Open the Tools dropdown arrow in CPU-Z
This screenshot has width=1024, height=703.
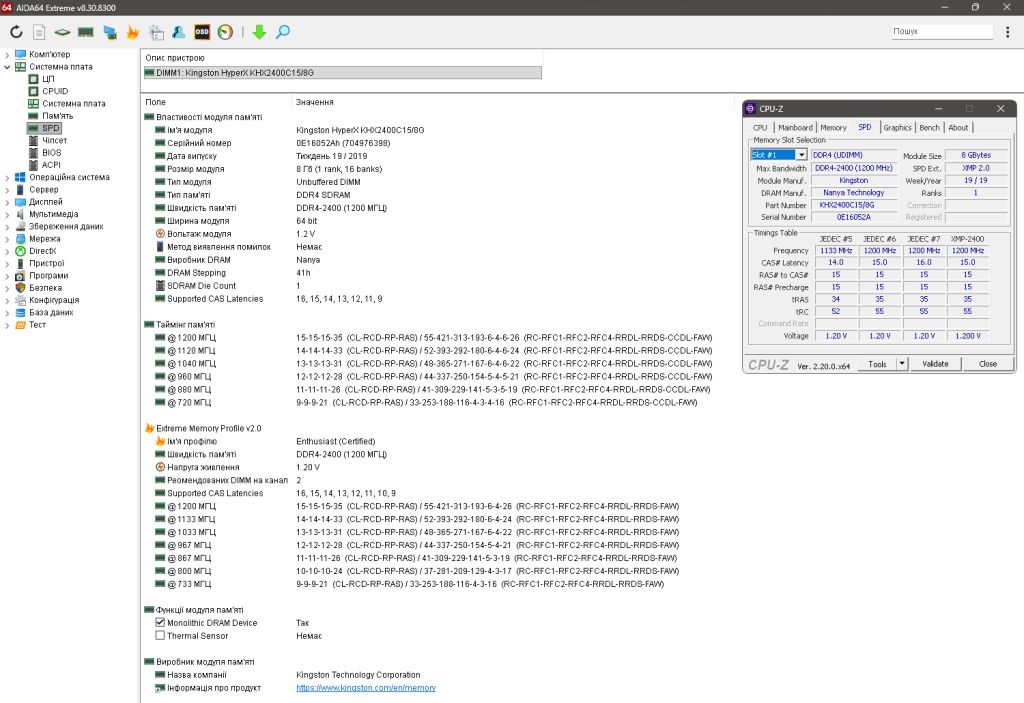pos(902,363)
